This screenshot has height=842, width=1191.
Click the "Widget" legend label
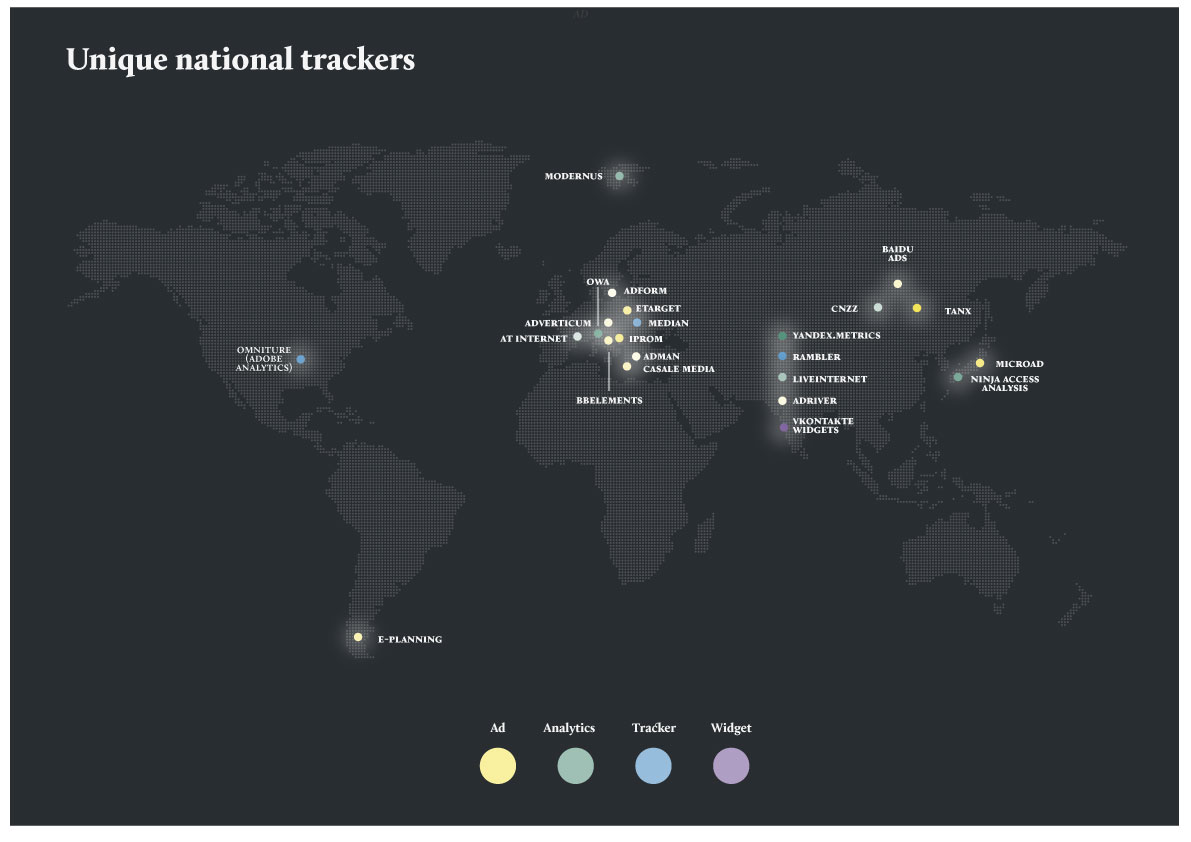click(x=731, y=728)
